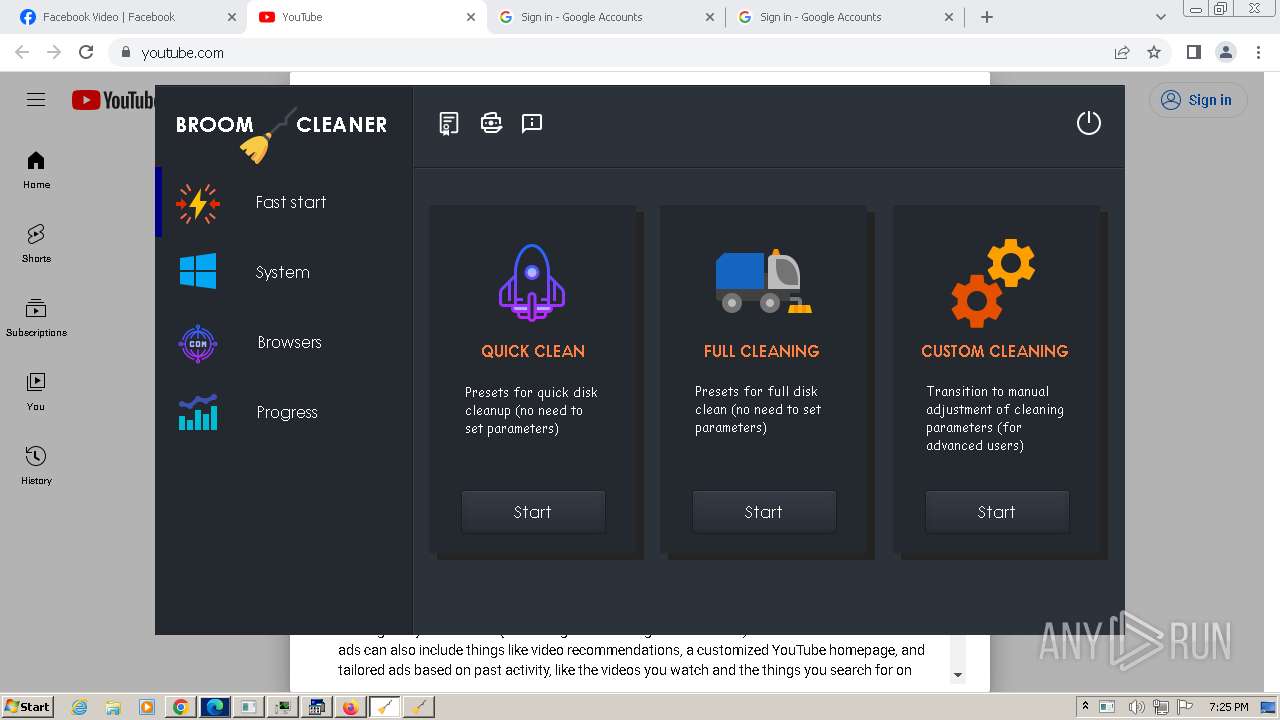Viewport: 1280px width, 720px height.
Task: Open YouTube Shorts in sidebar
Action: (36, 244)
